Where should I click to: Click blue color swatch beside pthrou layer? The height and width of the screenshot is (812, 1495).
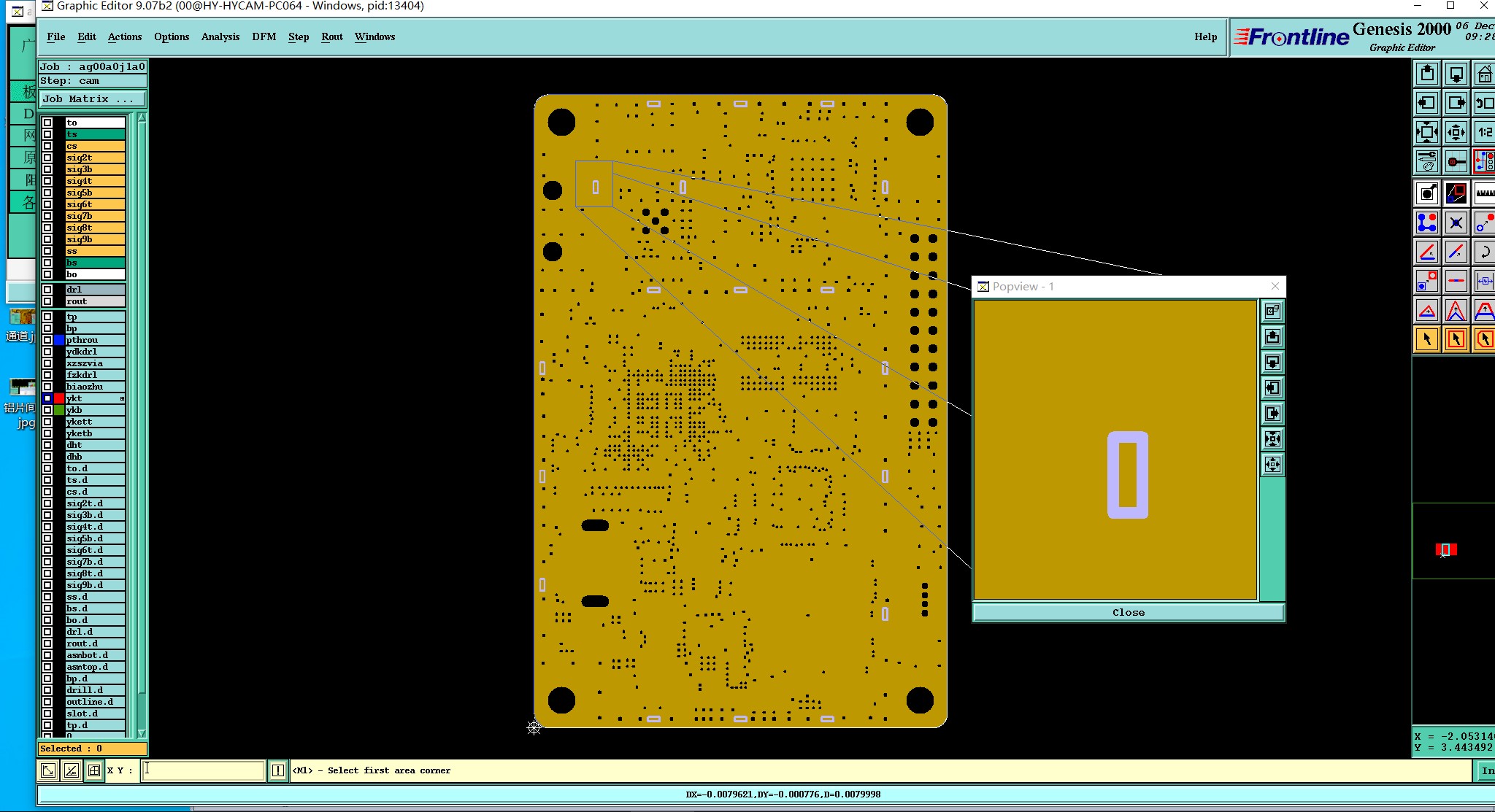coord(59,340)
